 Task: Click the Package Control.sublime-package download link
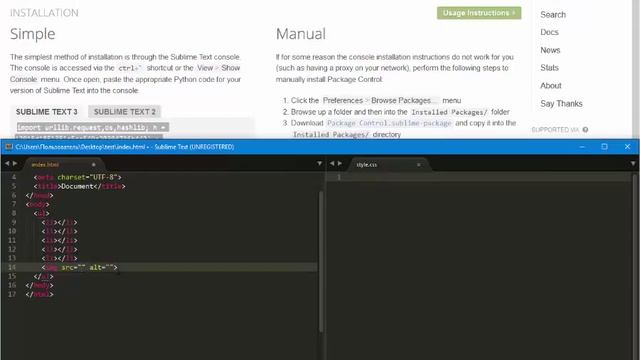click(x=389, y=123)
